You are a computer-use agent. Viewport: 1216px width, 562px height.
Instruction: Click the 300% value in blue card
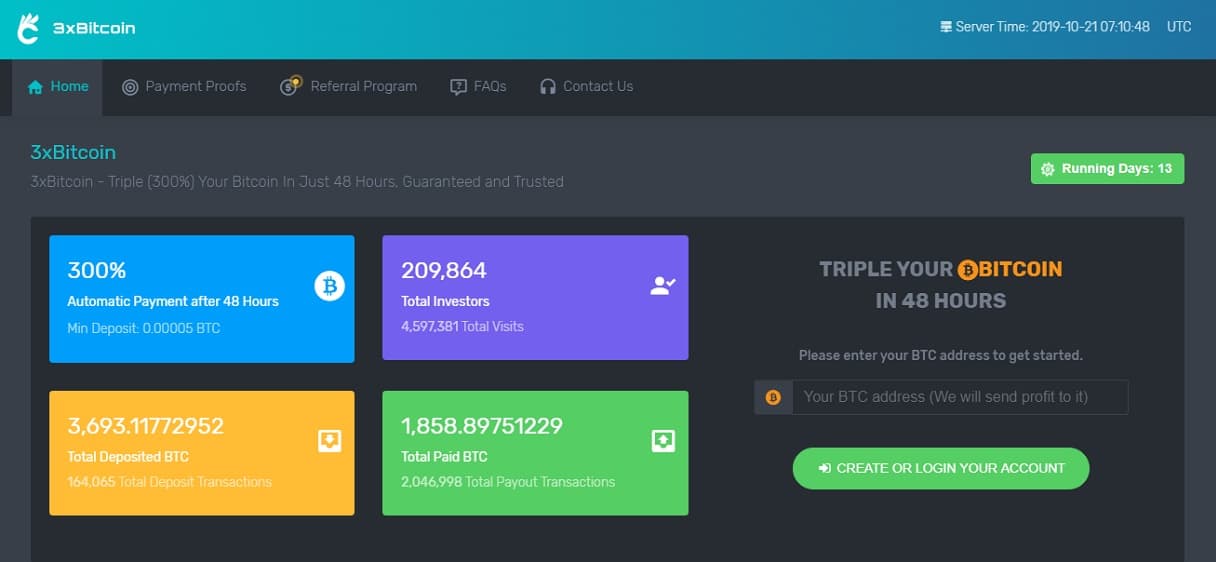[97, 270]
